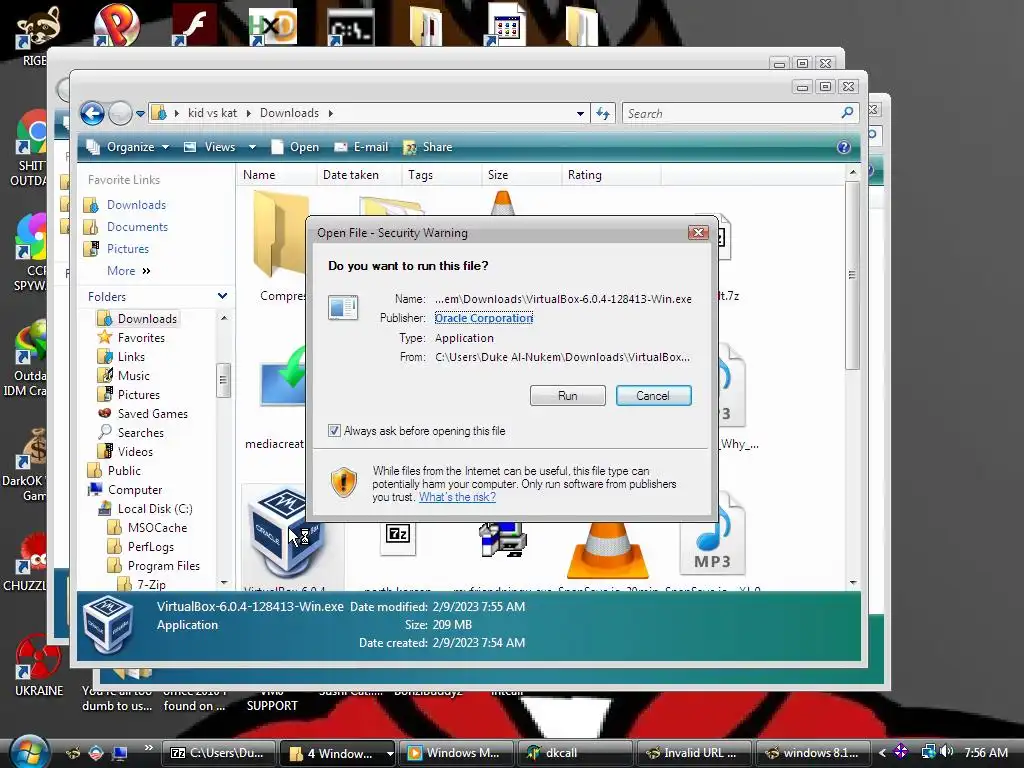The width and height of the screenshot is (1024, 768).
Task: Open the "What's the risk?" link
Action: click(x=457, y=497)
